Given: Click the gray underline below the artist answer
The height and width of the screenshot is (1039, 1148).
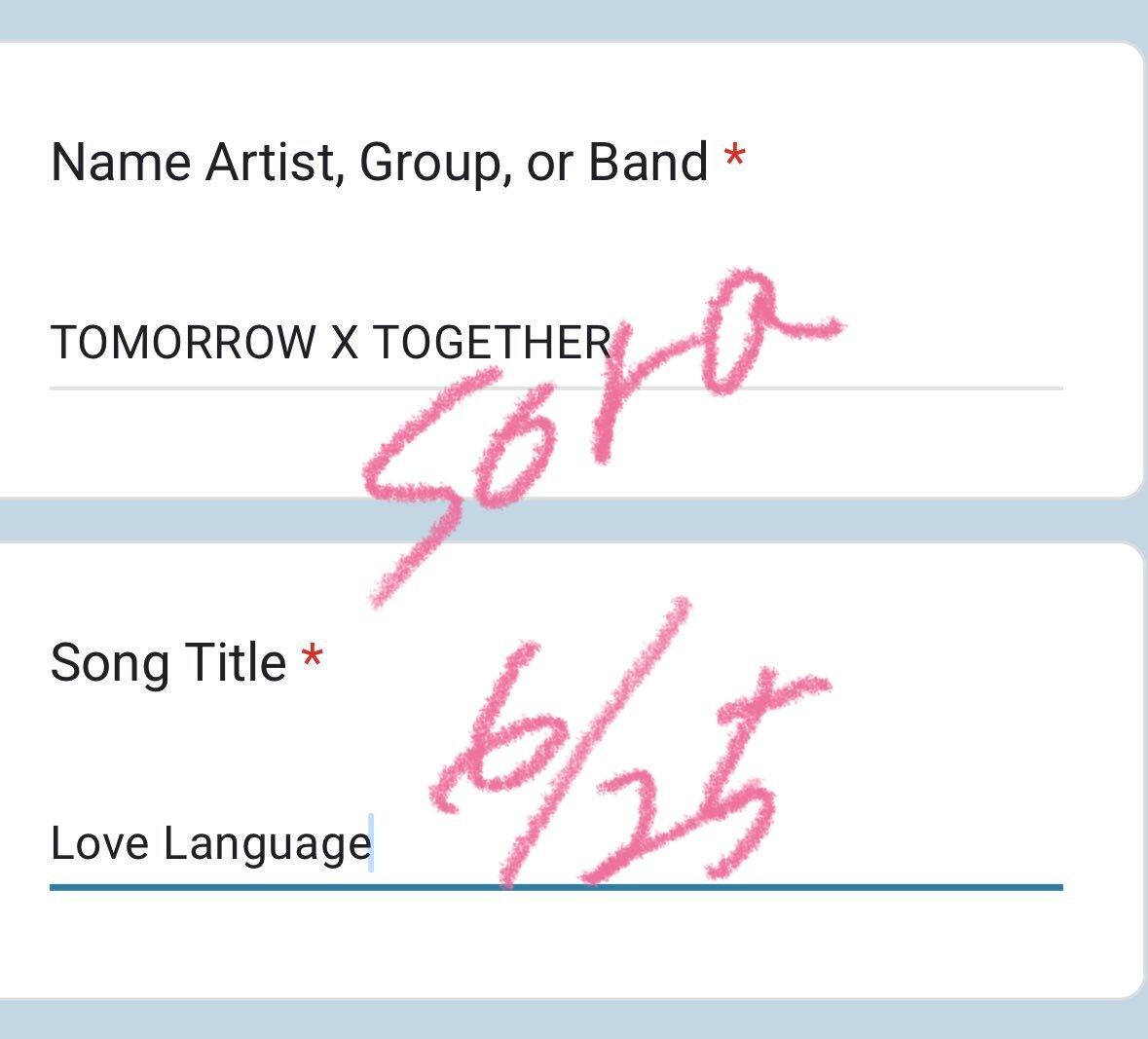Looking at the screenshot, I should (556, 389).
